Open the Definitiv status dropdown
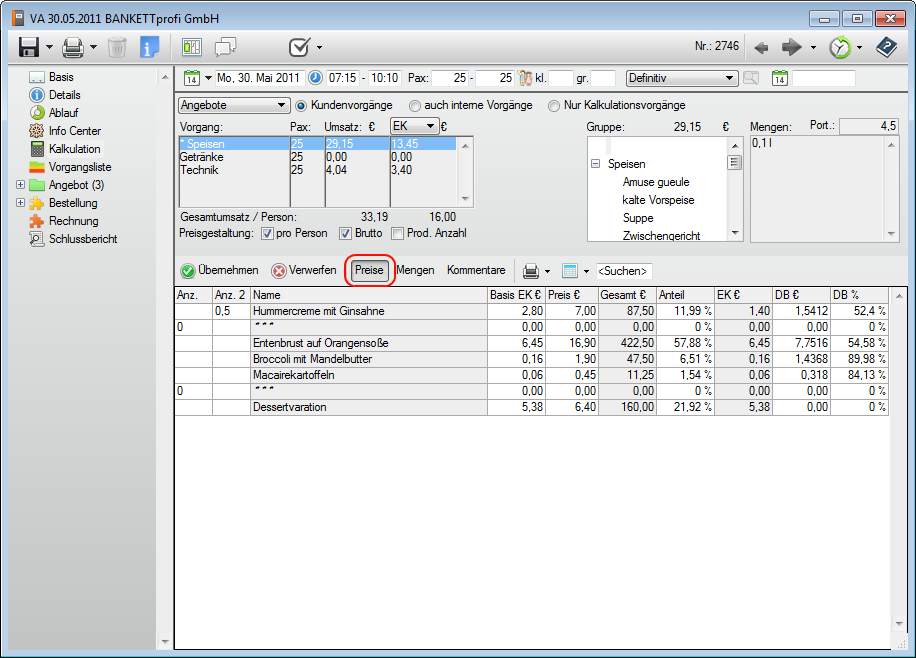This screenshot has width=916, height=658. pyautogui.click(x=681, y=78)
